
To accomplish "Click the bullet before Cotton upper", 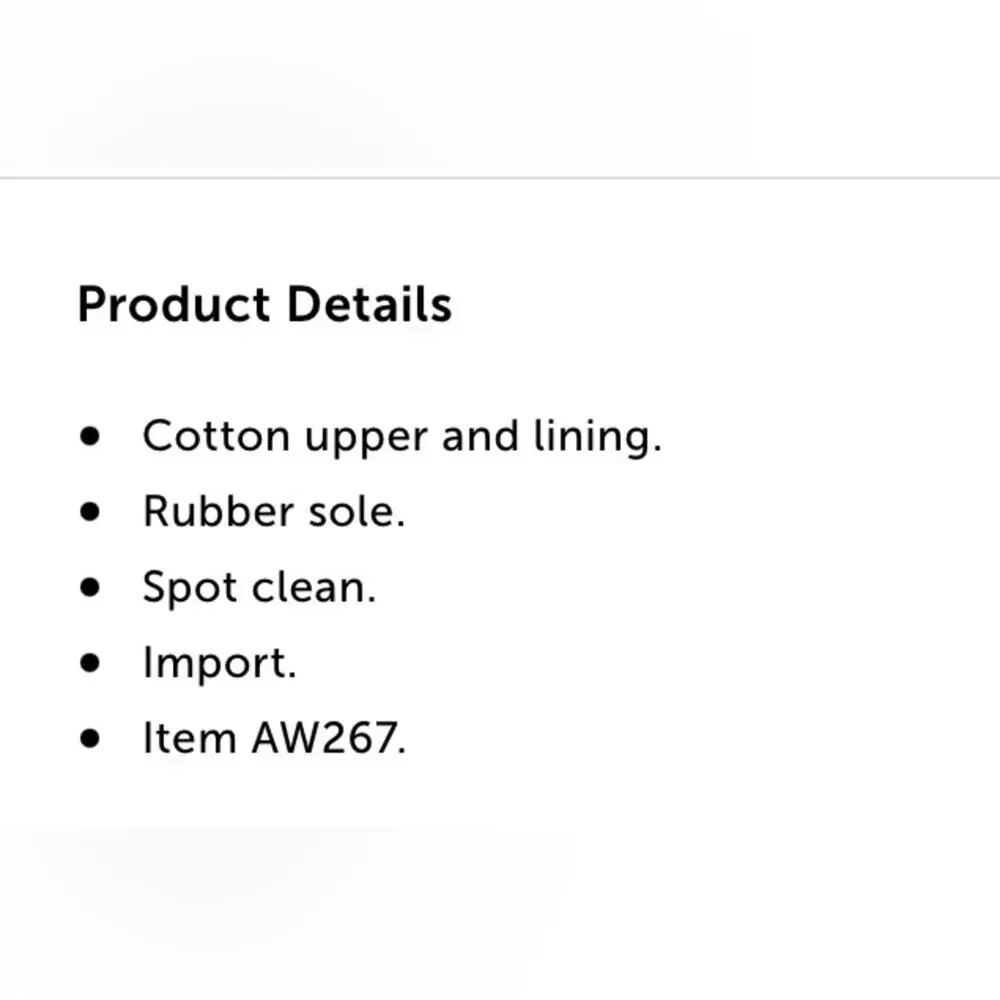I will coord(90,436).
